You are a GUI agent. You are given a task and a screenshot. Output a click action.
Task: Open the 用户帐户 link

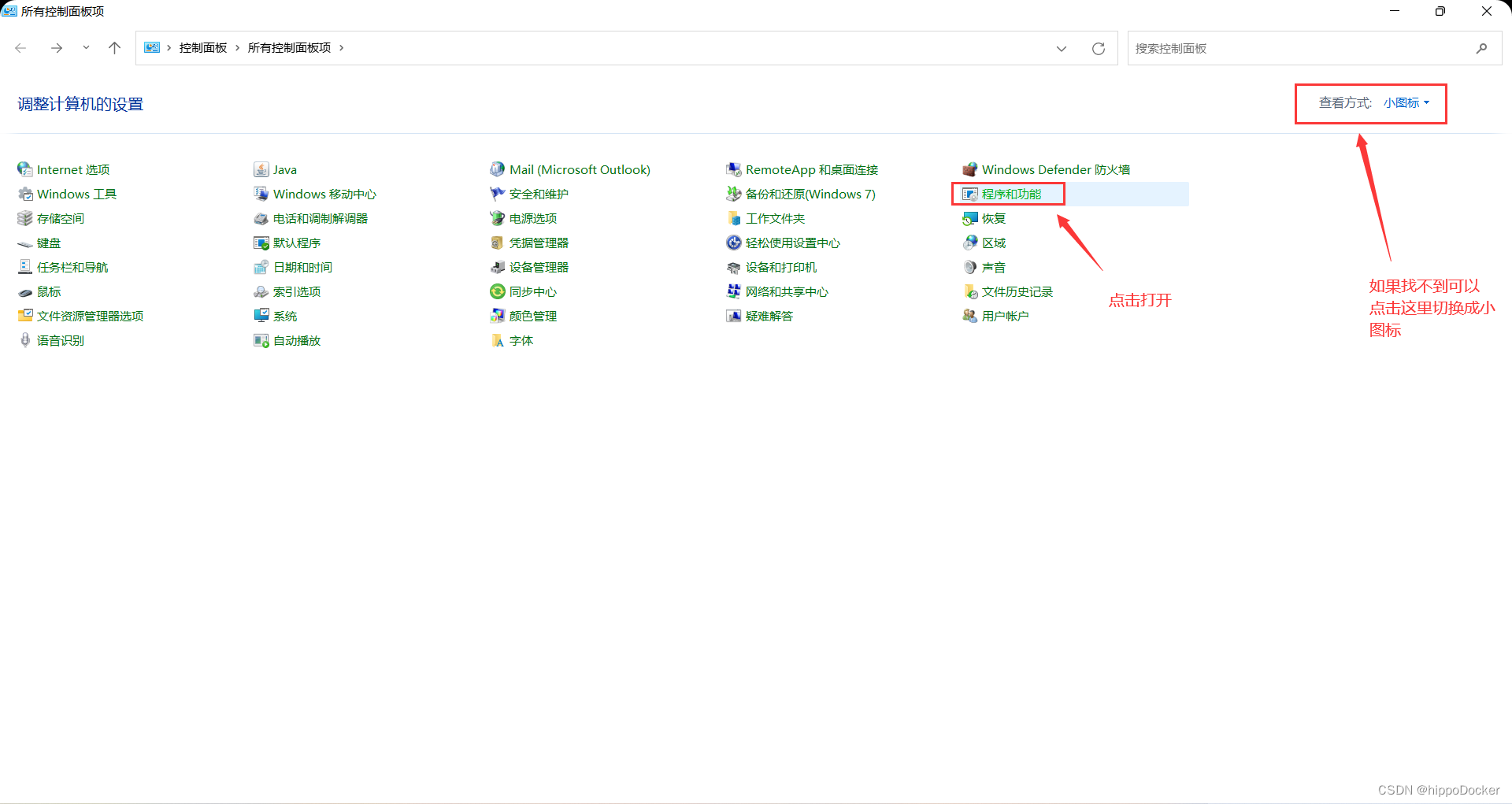click(1006, 316)
